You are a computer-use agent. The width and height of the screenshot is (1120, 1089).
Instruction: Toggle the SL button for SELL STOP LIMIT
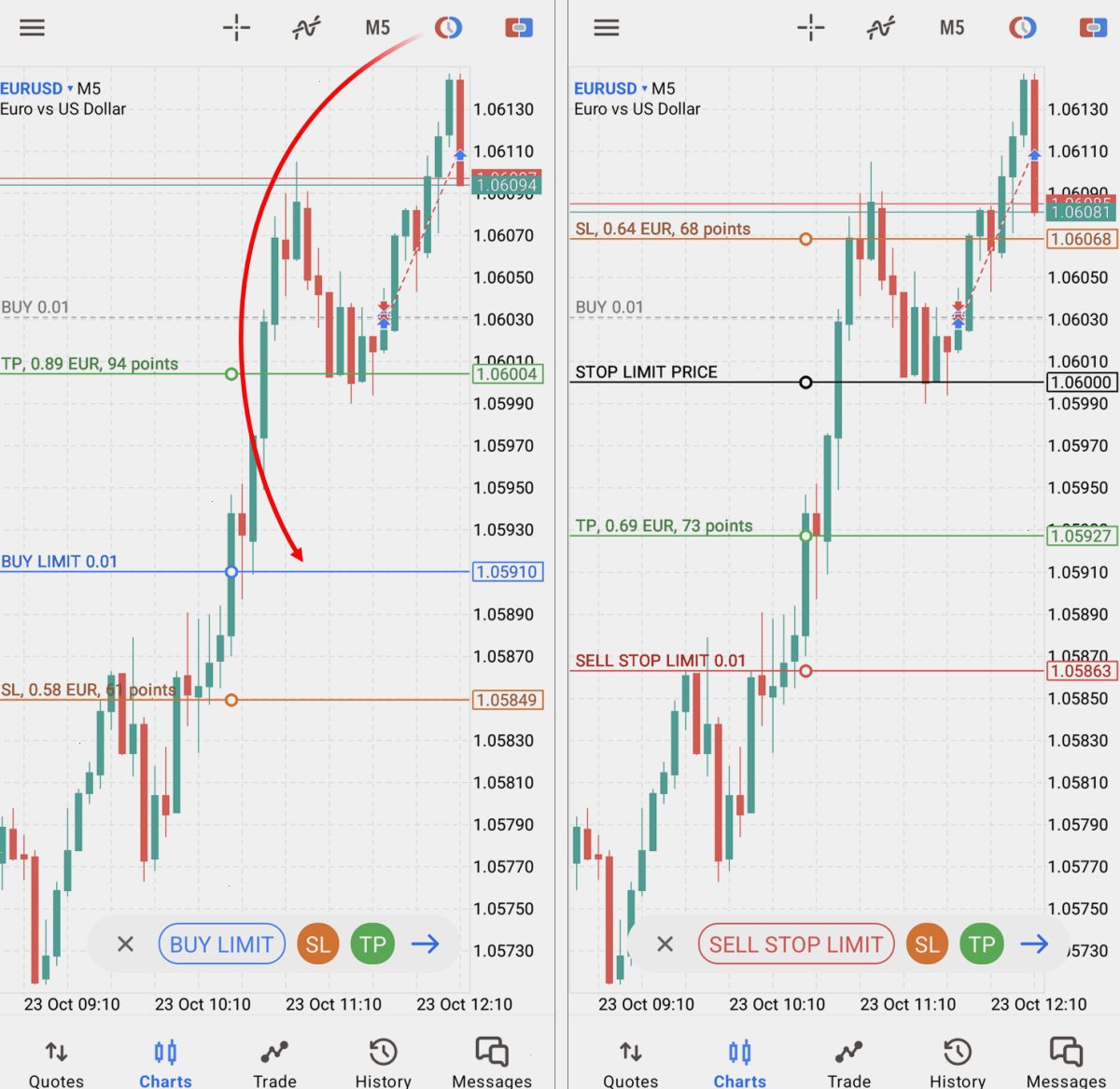click(x=927, y=944)
